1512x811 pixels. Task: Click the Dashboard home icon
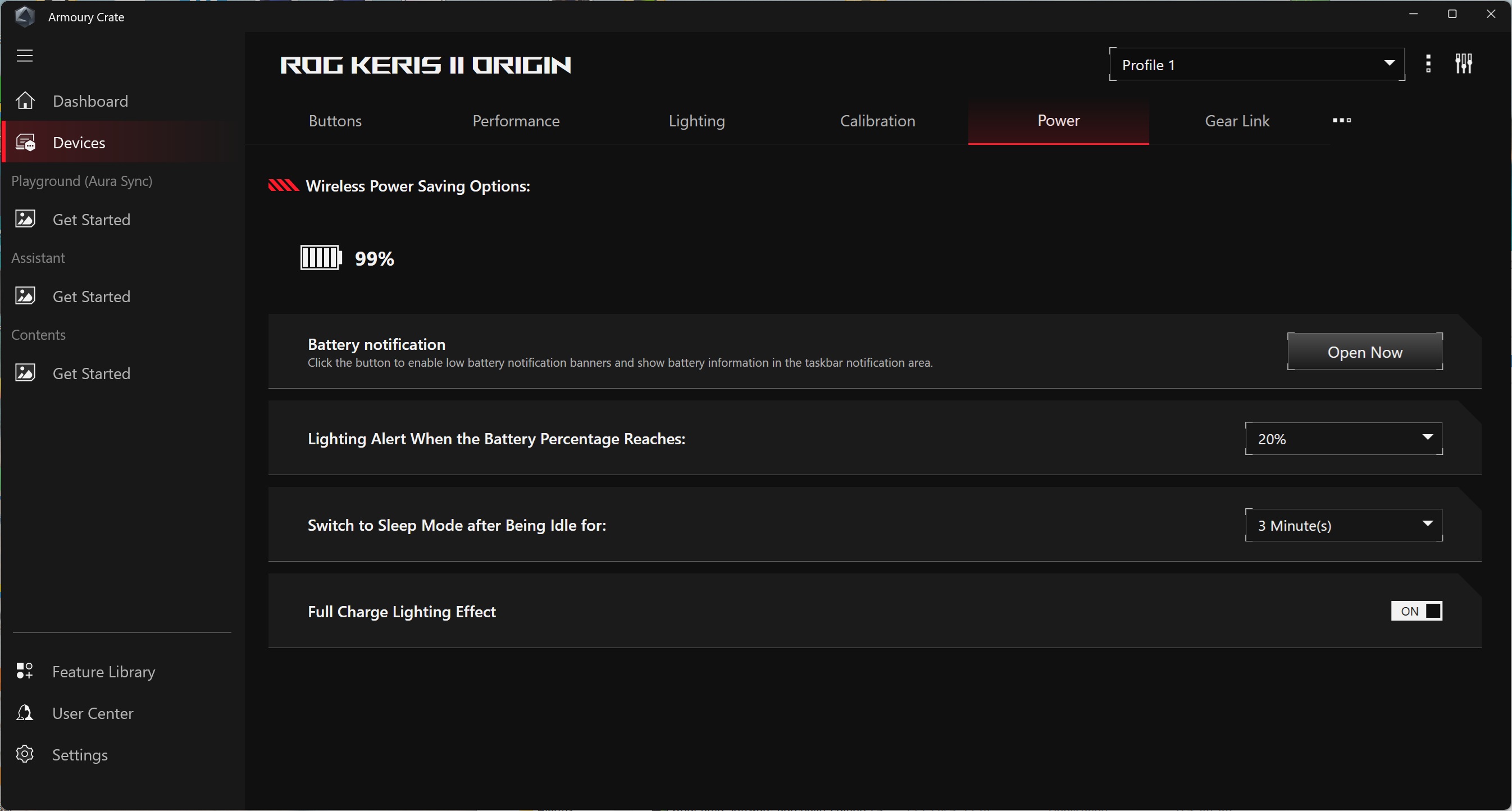[25, 101]
